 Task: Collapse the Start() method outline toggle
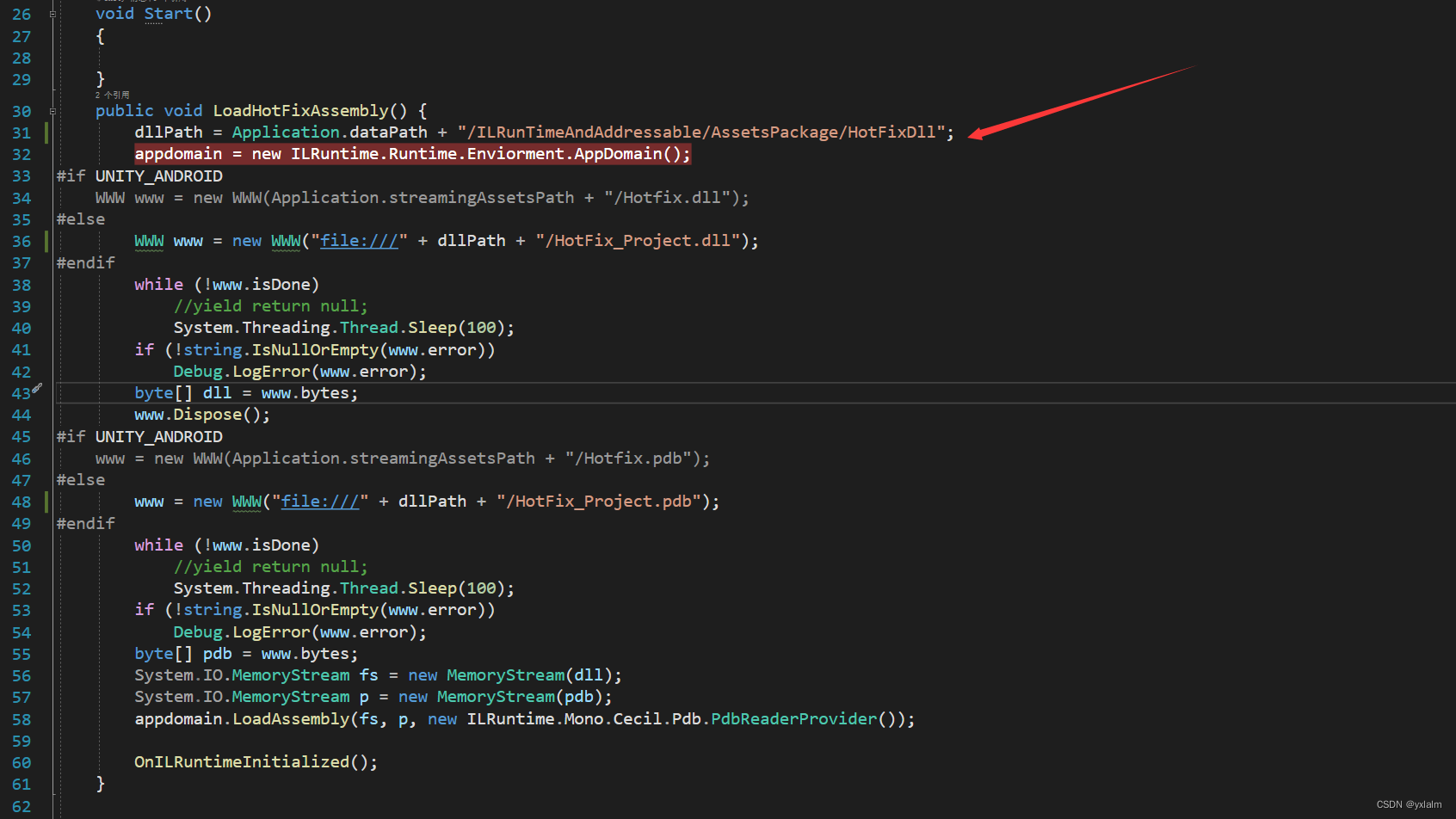52,14
